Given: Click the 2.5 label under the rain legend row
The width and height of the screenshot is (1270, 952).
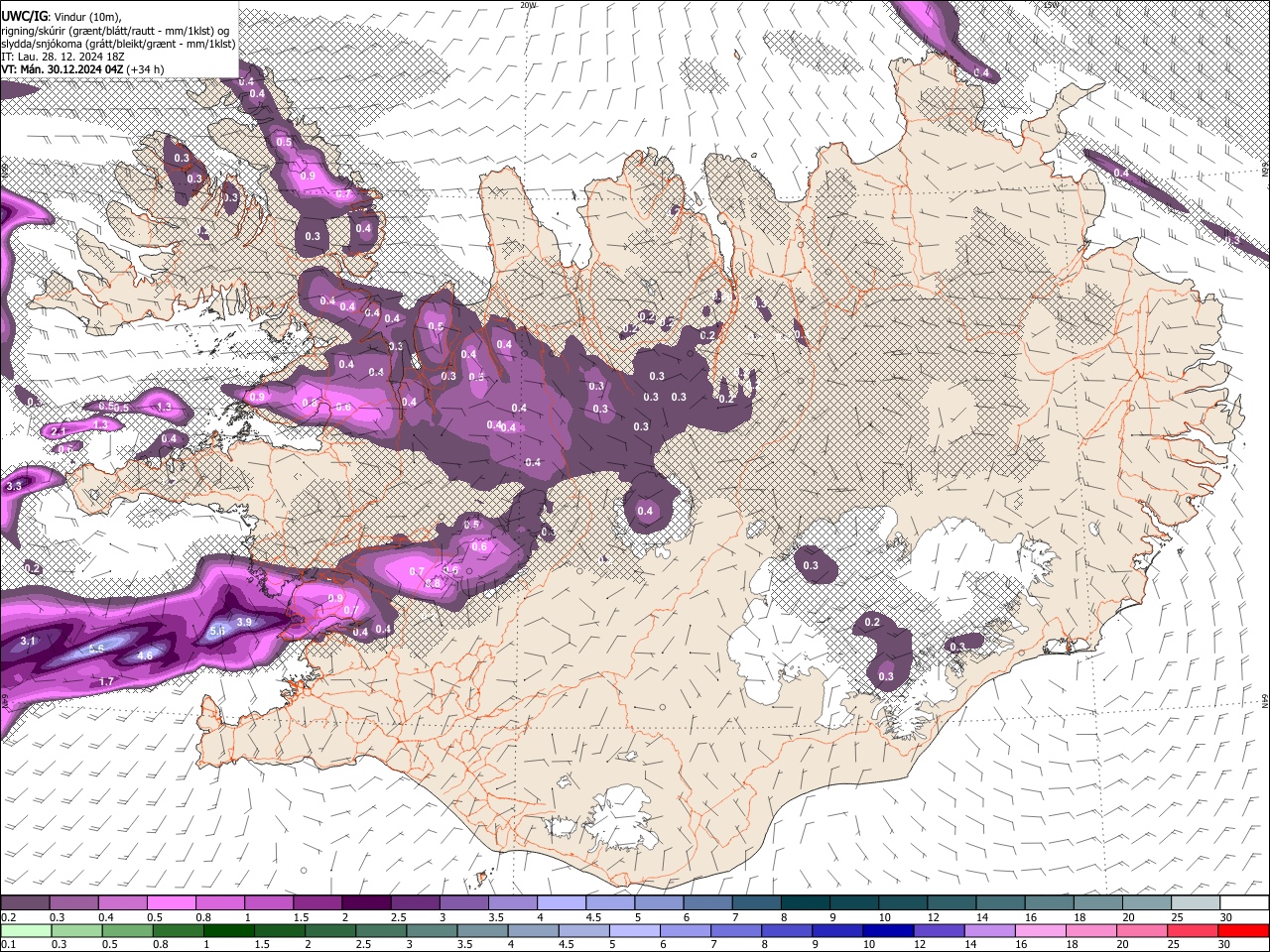Looking at the screenshot, I should [363, 944].
